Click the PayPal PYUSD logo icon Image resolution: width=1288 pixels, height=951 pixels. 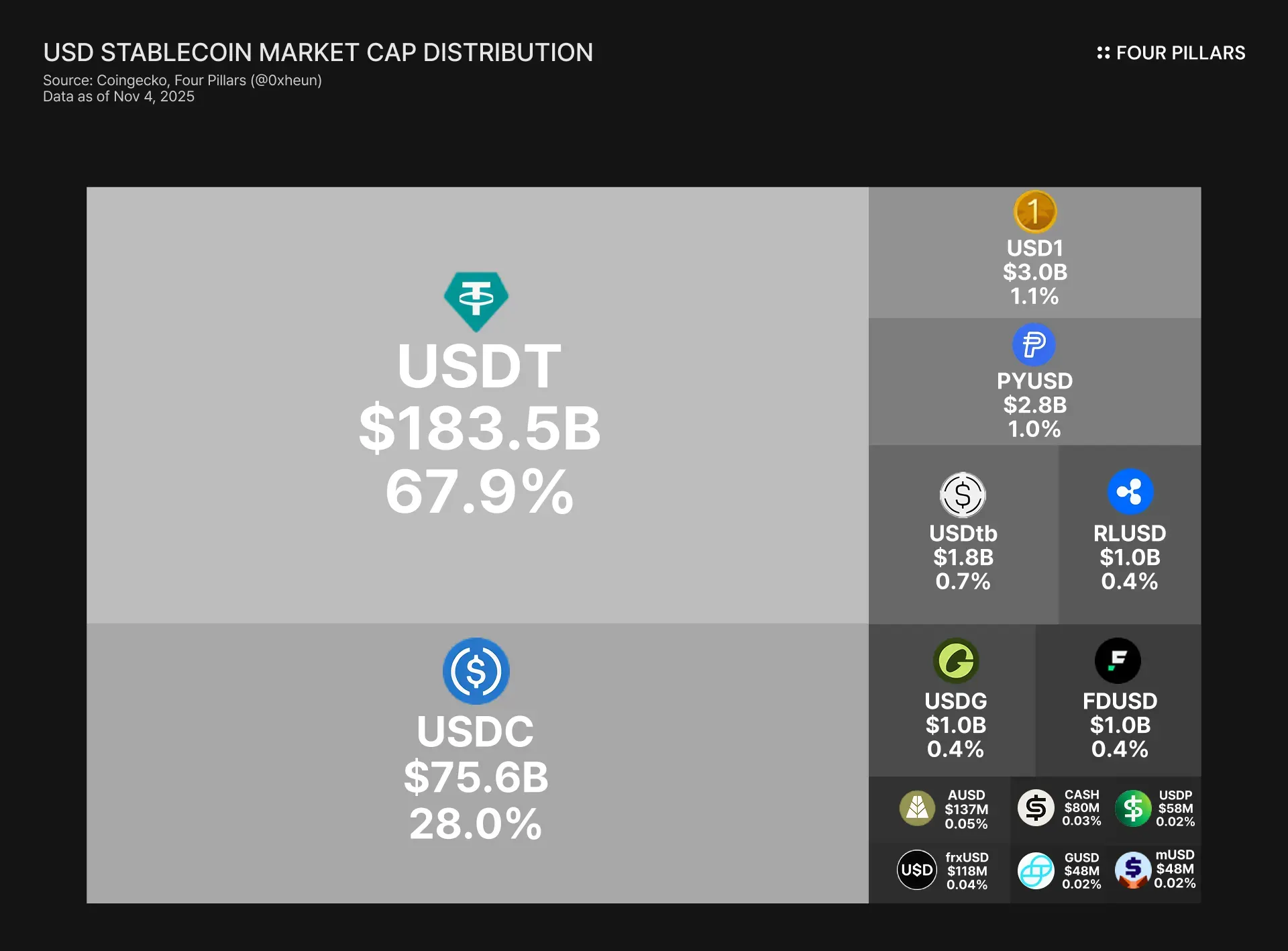click(1034, 344)
